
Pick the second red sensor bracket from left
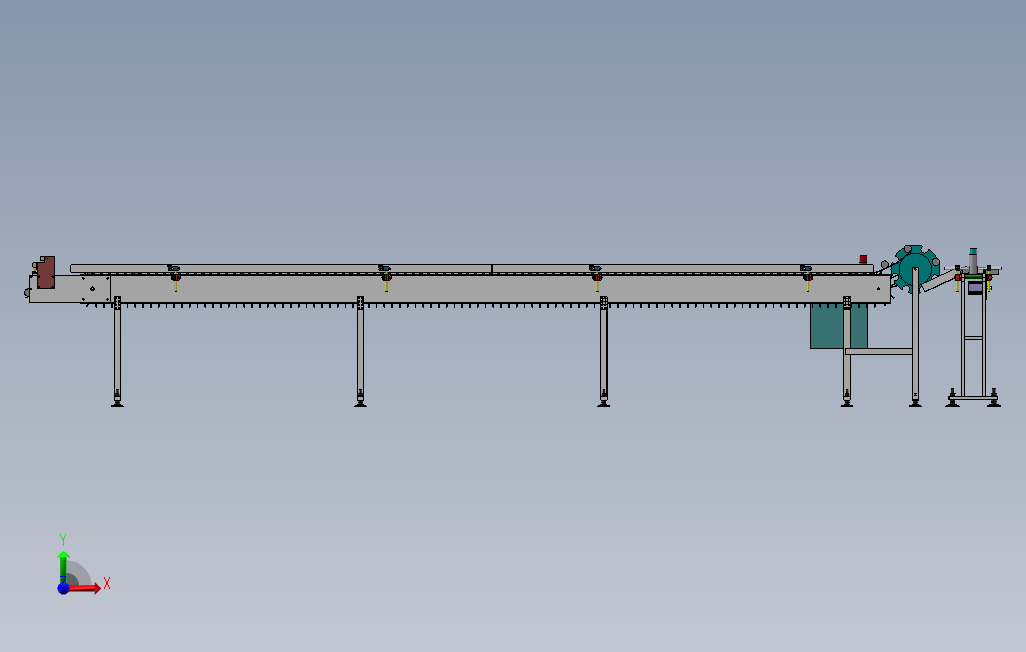pyautogui.click(x=386, y=278)
